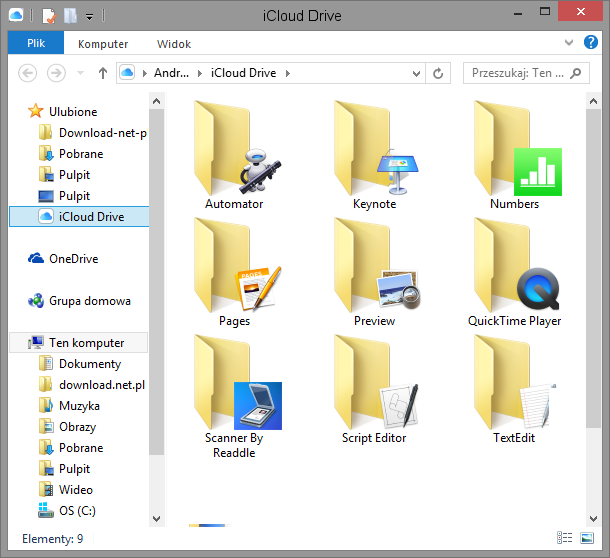Open Obrazy in navigation pane
610x558 pixels.
click(68, 427)
